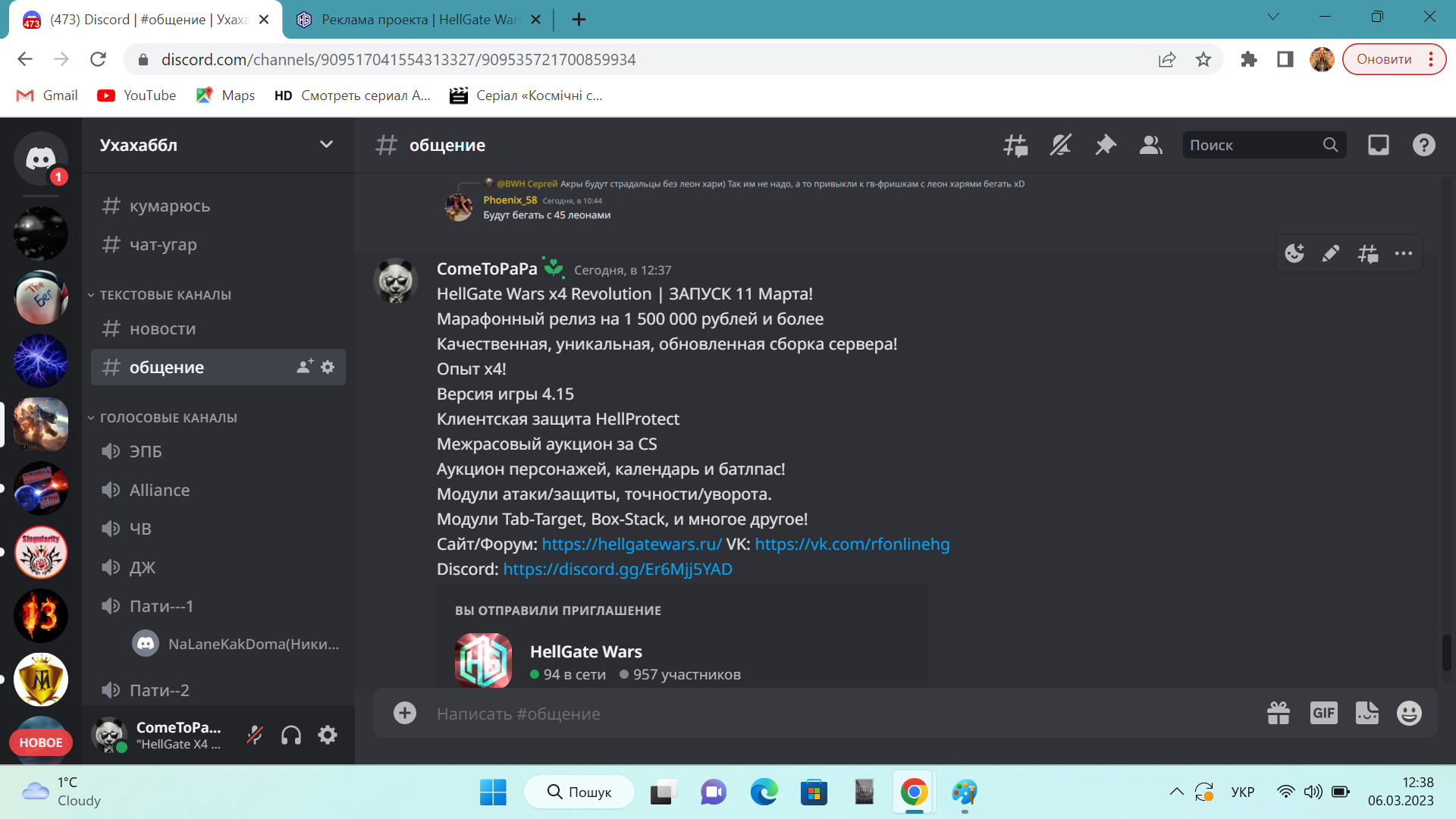Reload the page

(x=98, y=59)
